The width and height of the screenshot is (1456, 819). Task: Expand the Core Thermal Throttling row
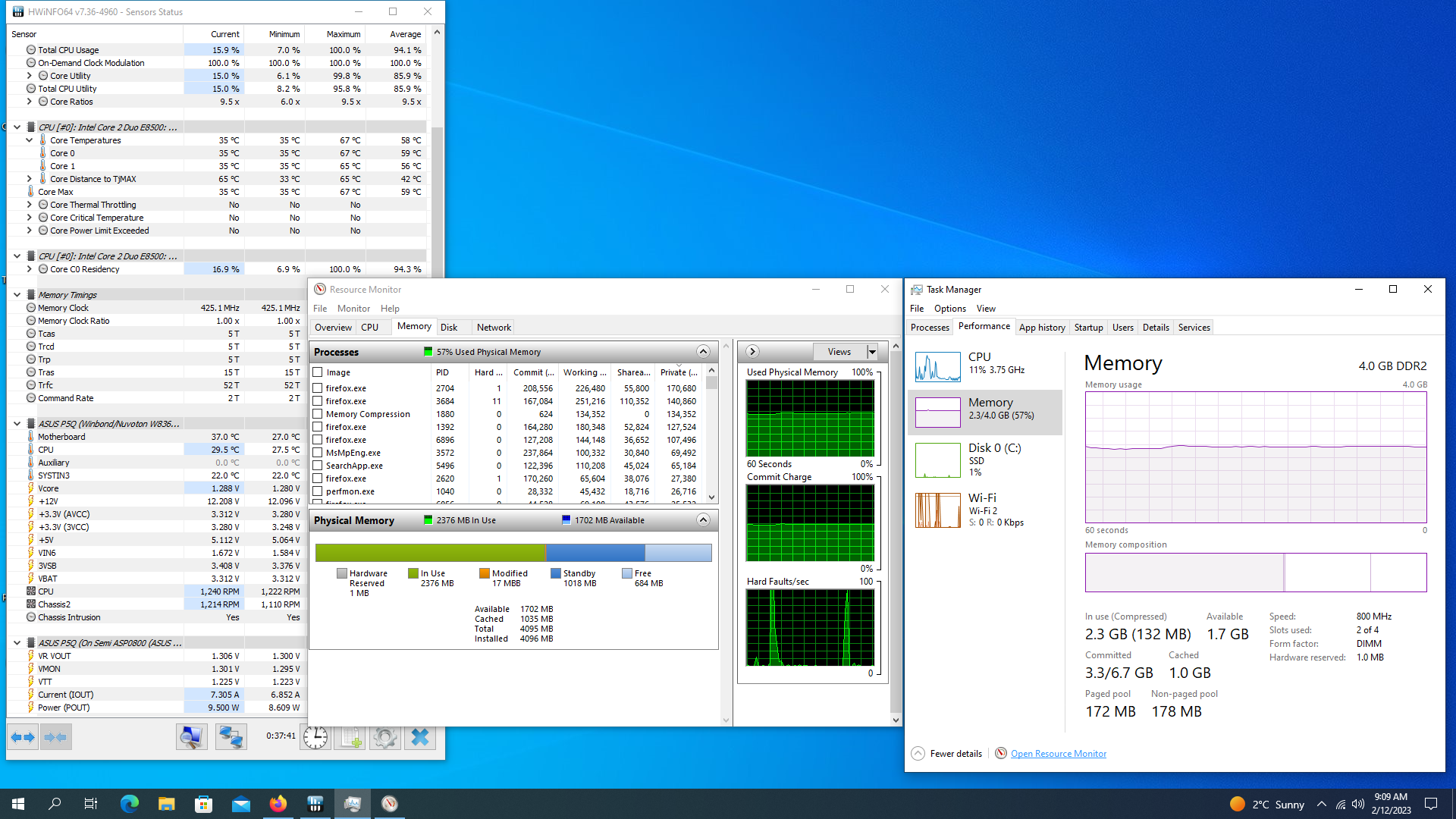pos(30,205)
